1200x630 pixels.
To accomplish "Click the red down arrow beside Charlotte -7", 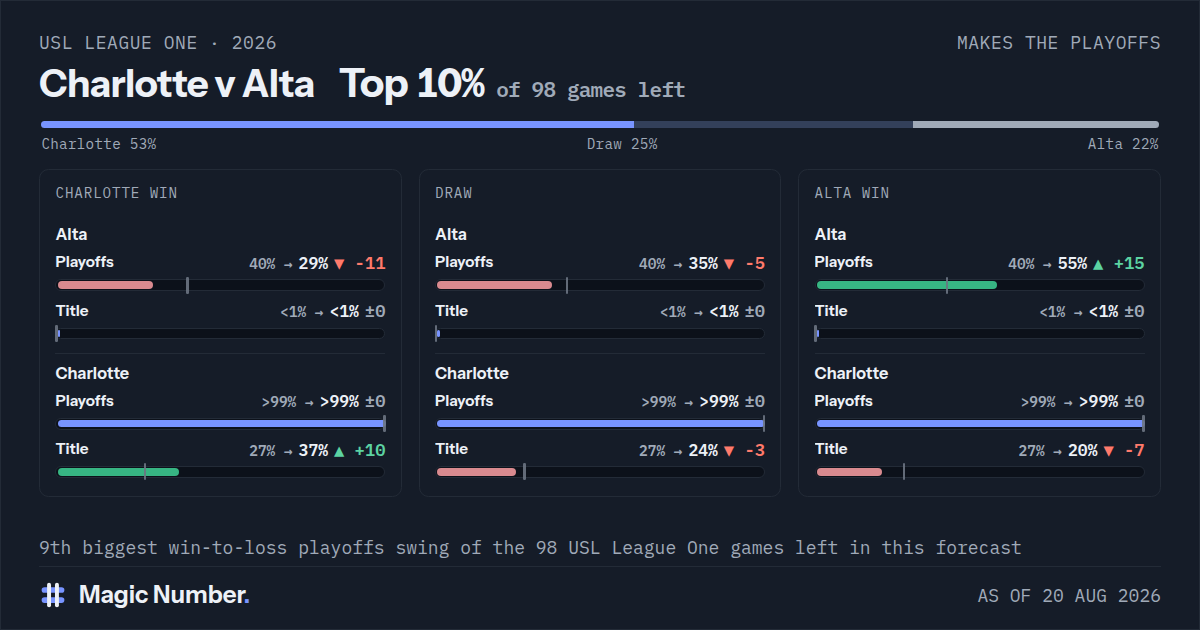I will (x=1108, y=451).
